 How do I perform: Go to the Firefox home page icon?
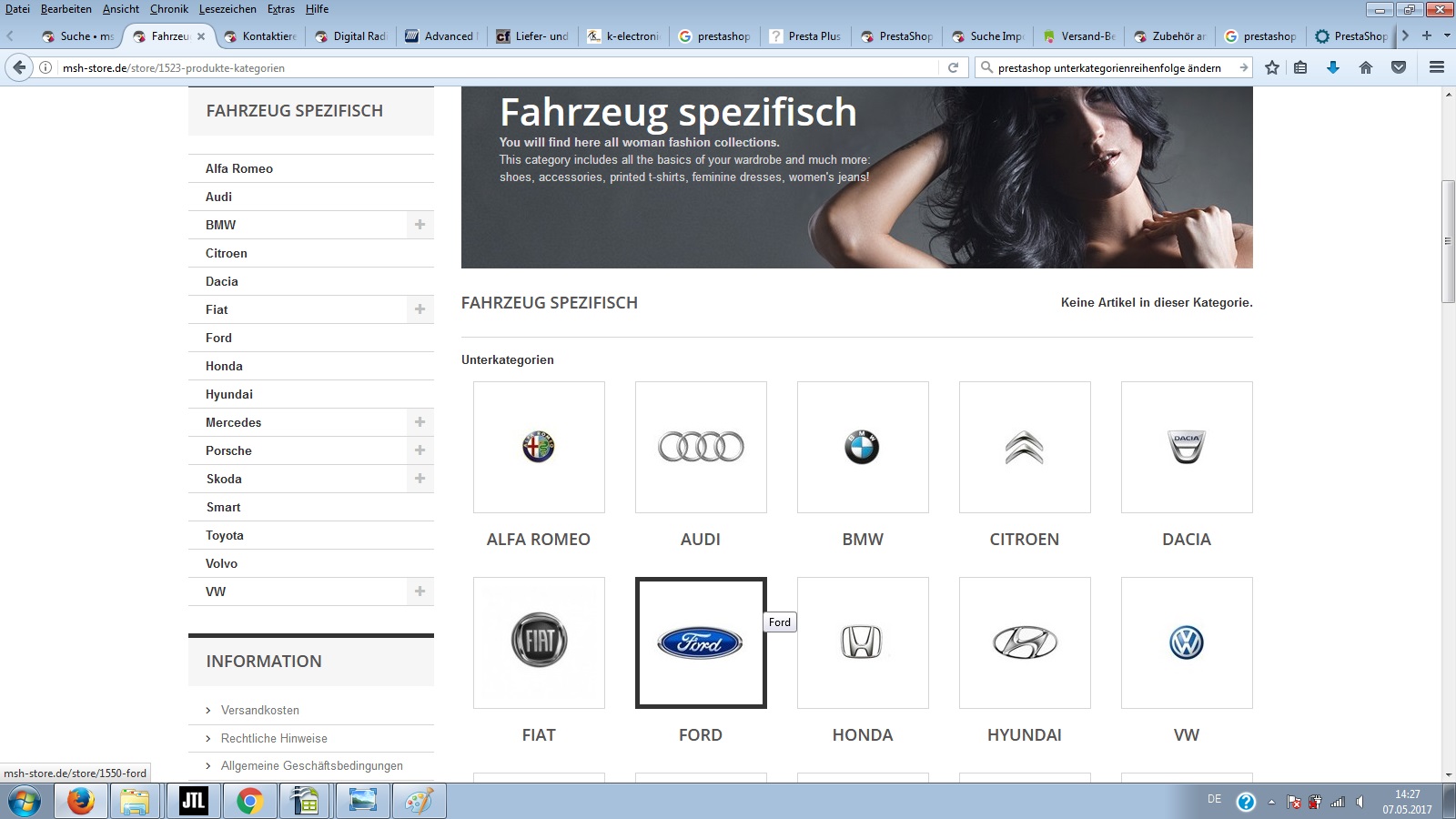pos(1366,67)
